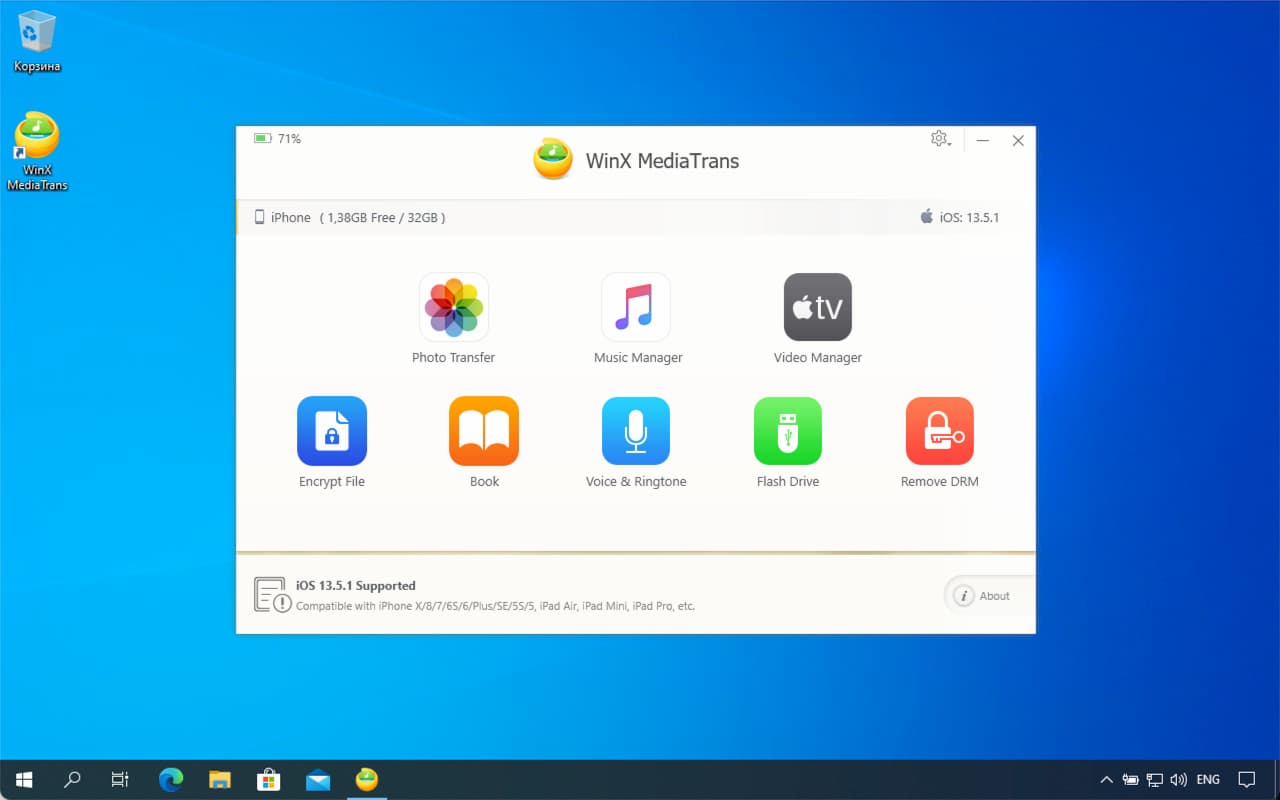Switch ENG input language
This screenshot has height=800, width=1280.
[x=1208, y=780]
